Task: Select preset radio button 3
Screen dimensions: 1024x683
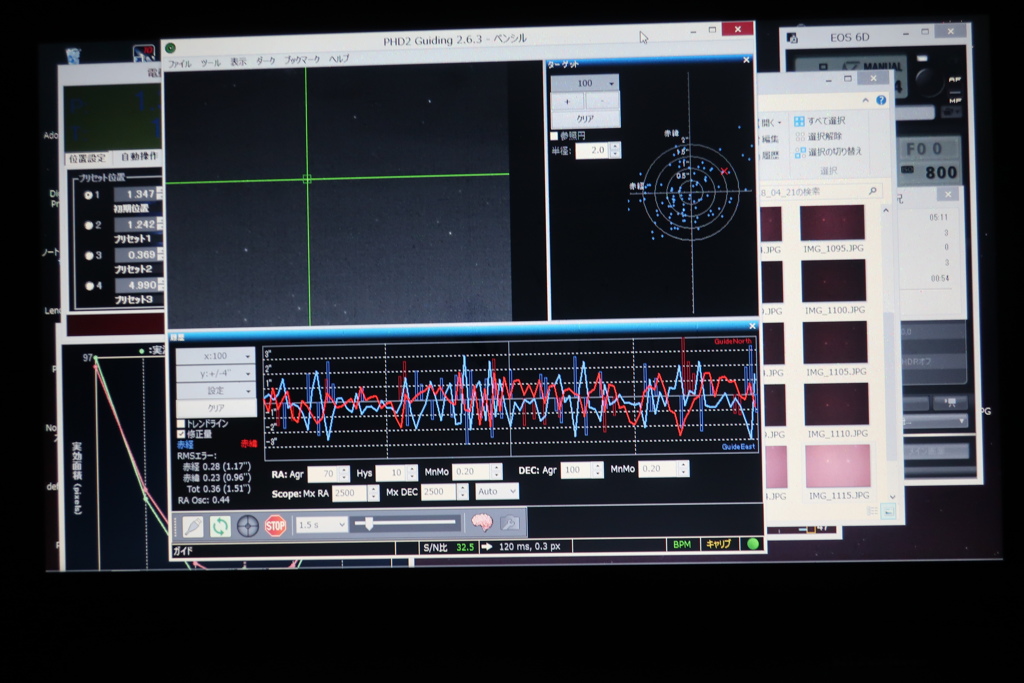Action: [89, 255]
